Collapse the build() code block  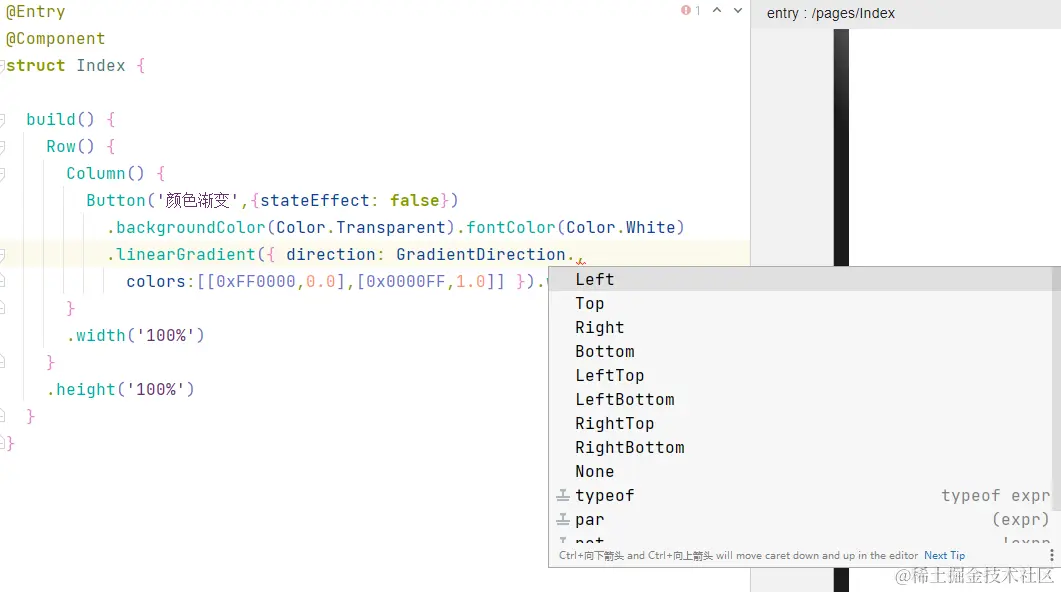click(x=3, y=120)
